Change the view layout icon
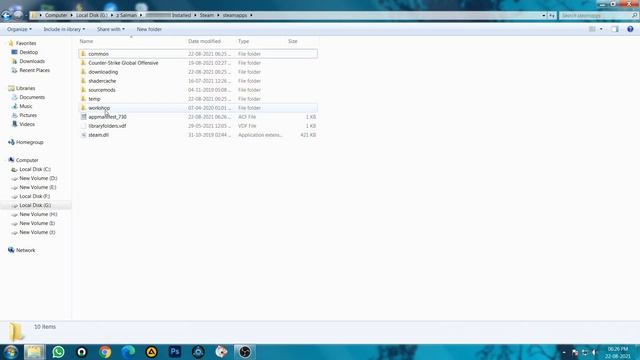The image size is (640, 360). (592, 29)
